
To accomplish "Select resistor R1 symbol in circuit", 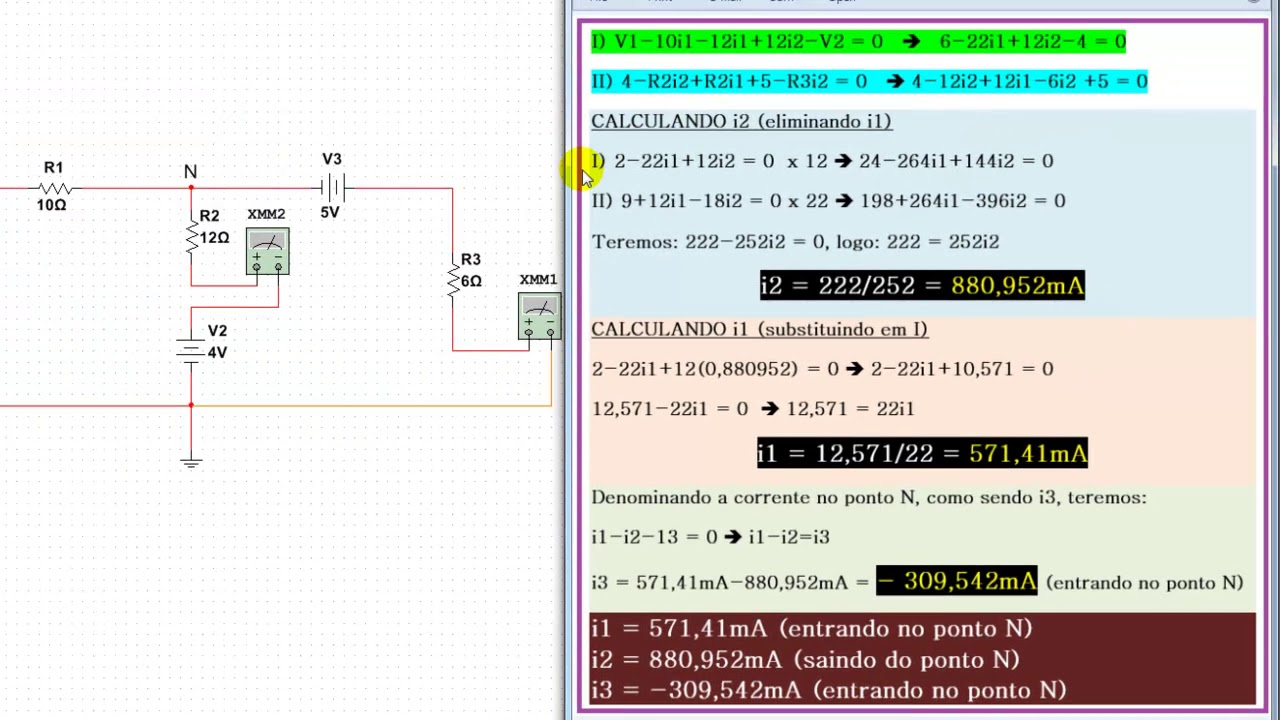I will click(x=55, y=188).
